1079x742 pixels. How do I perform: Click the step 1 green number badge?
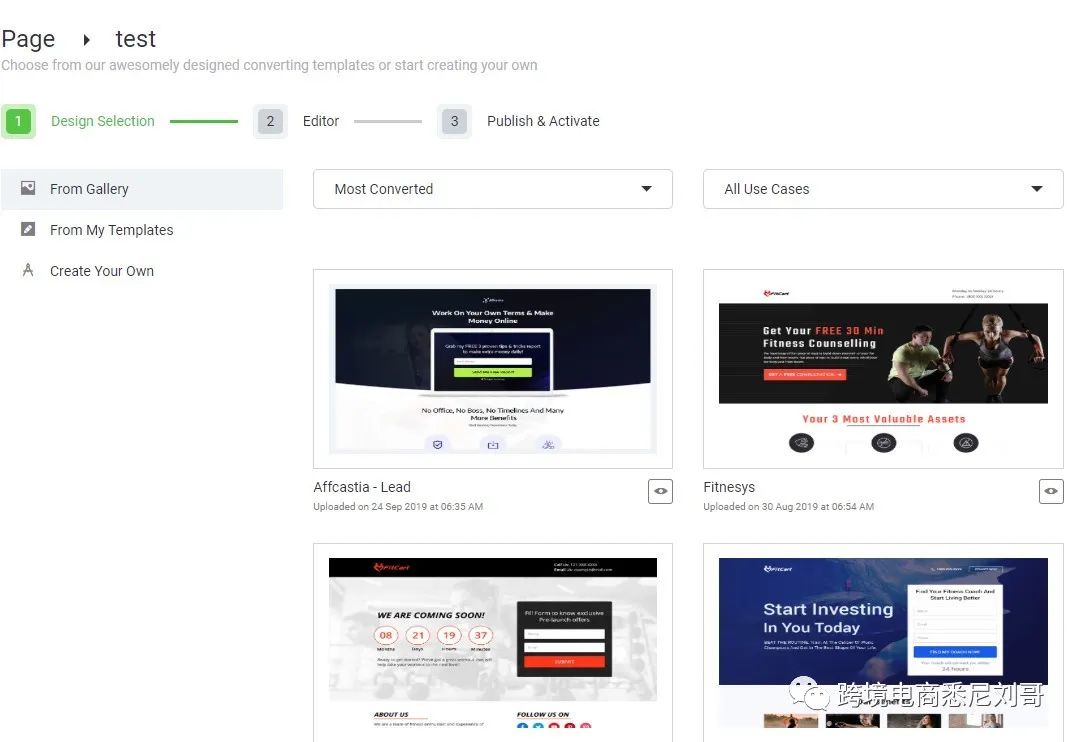18,121
